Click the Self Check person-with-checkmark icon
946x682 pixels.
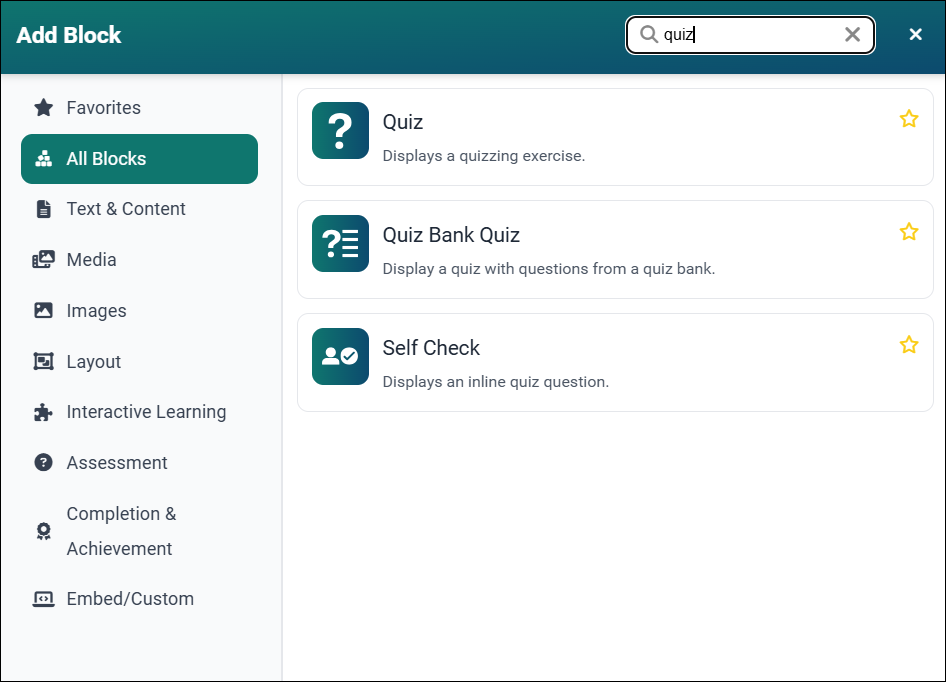[340, 356]
